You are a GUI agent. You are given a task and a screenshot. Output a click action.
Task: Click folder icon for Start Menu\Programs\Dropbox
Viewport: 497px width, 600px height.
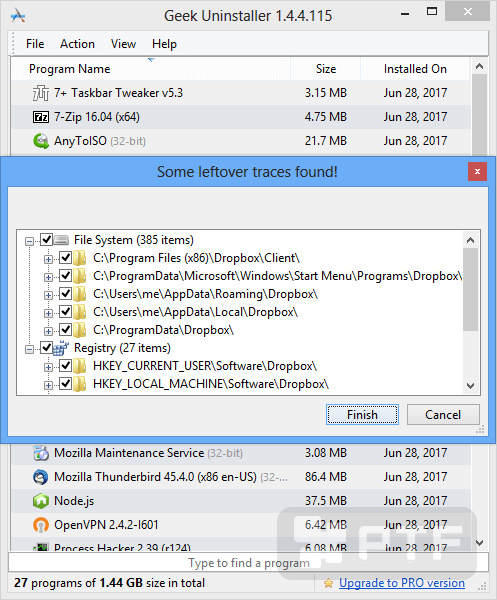(79, 276)
